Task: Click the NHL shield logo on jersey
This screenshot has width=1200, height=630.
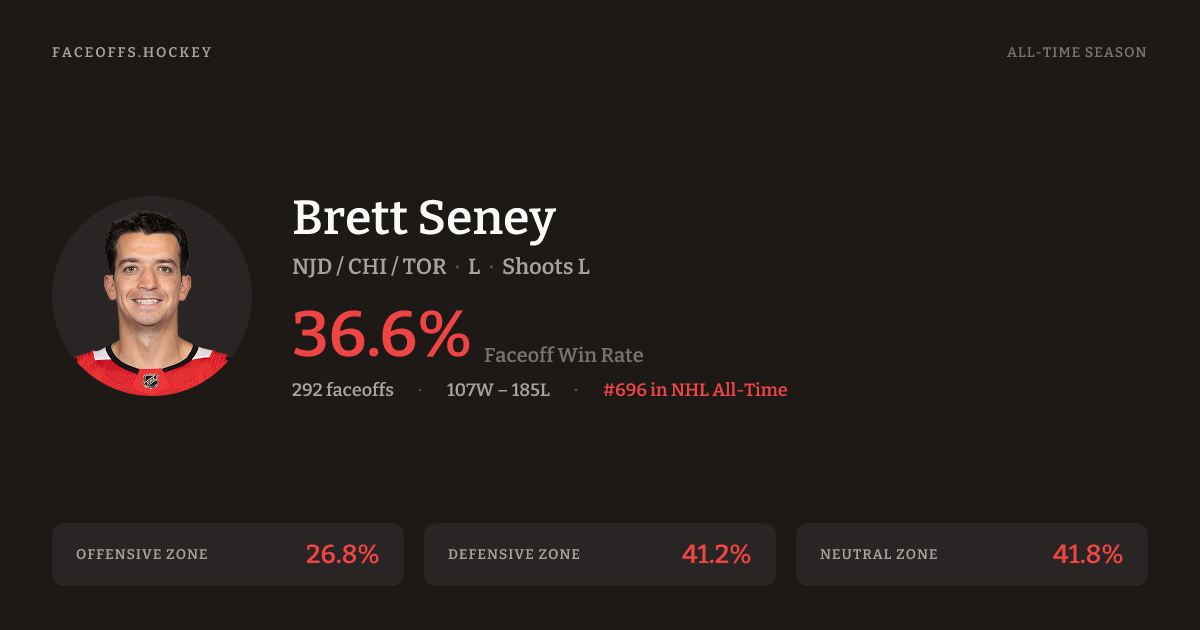Action: 151,381
